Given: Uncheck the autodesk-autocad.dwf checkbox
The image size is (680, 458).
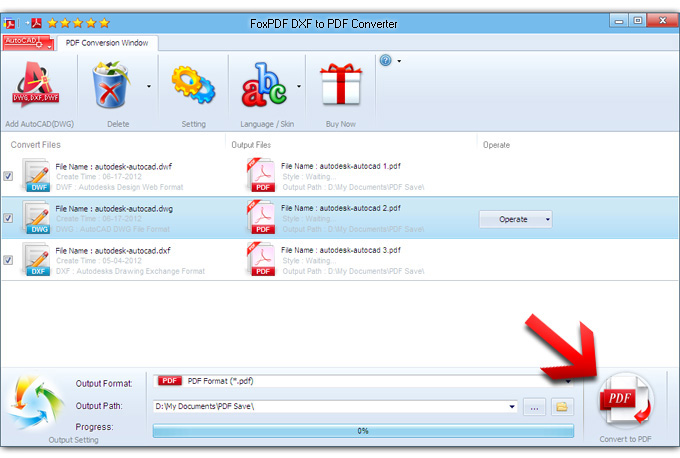Looking at the screenshot, I should pos(8,176).
